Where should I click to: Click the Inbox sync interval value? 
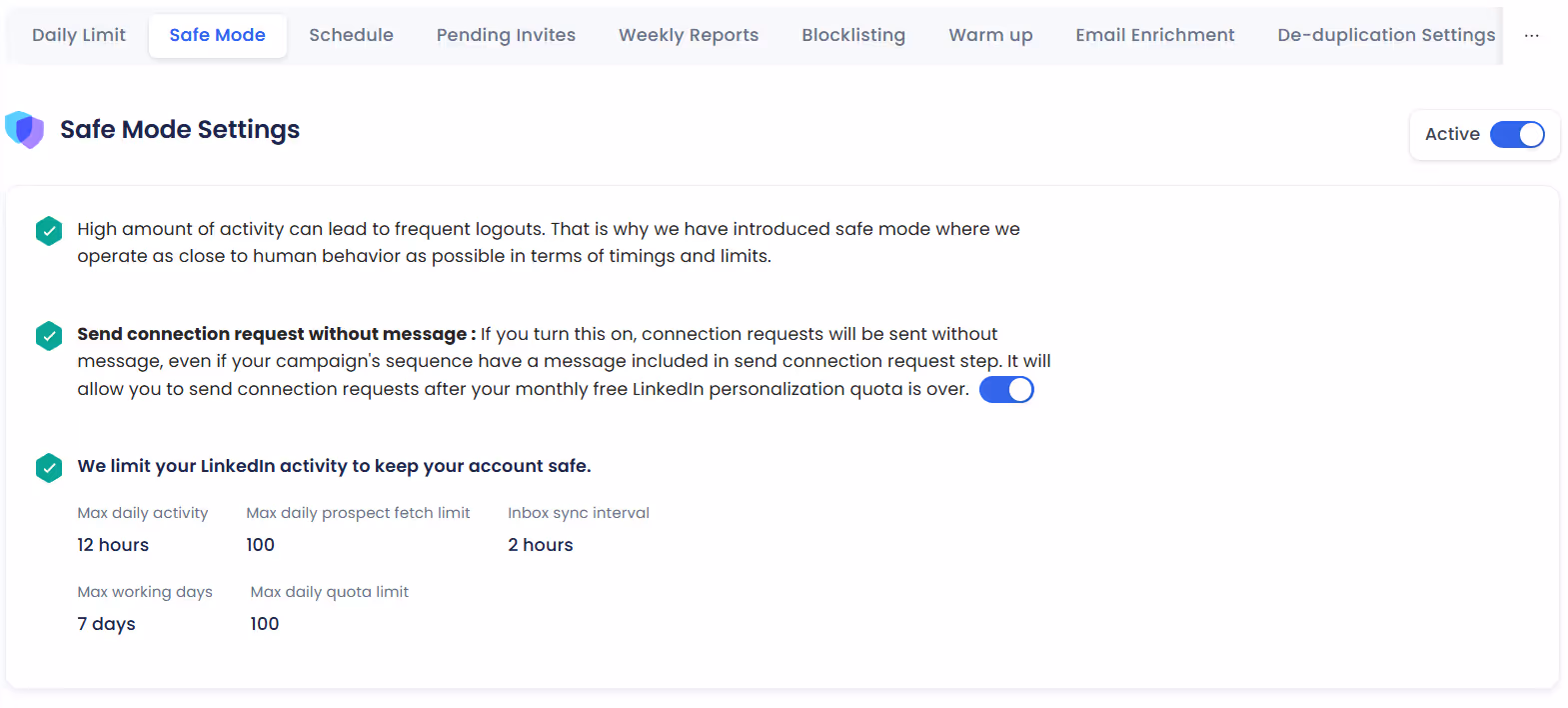(540, 544)
